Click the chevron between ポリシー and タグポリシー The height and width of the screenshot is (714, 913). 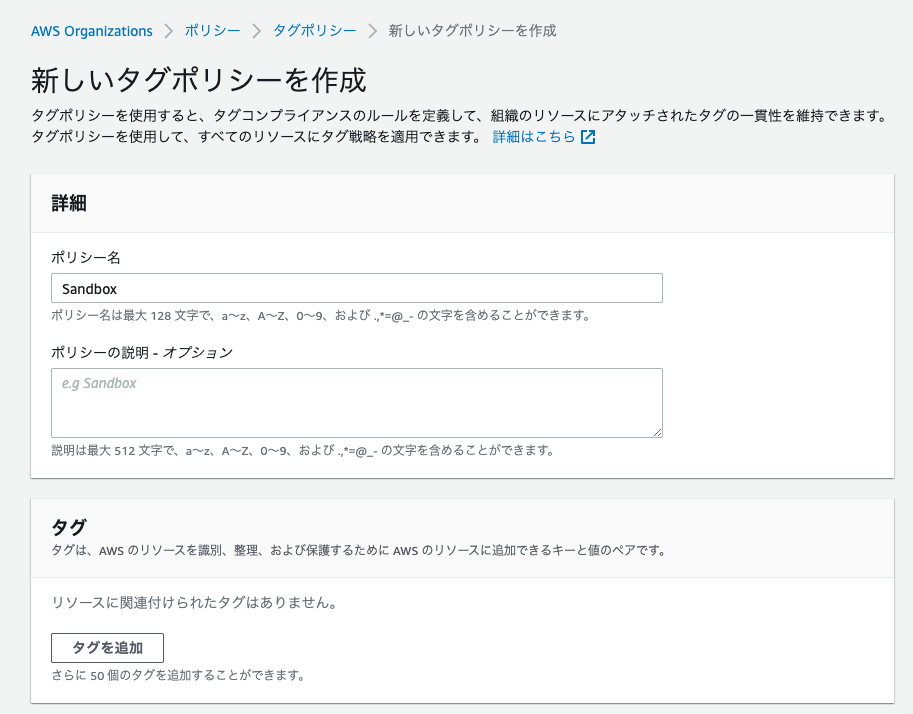click(257, 31)
